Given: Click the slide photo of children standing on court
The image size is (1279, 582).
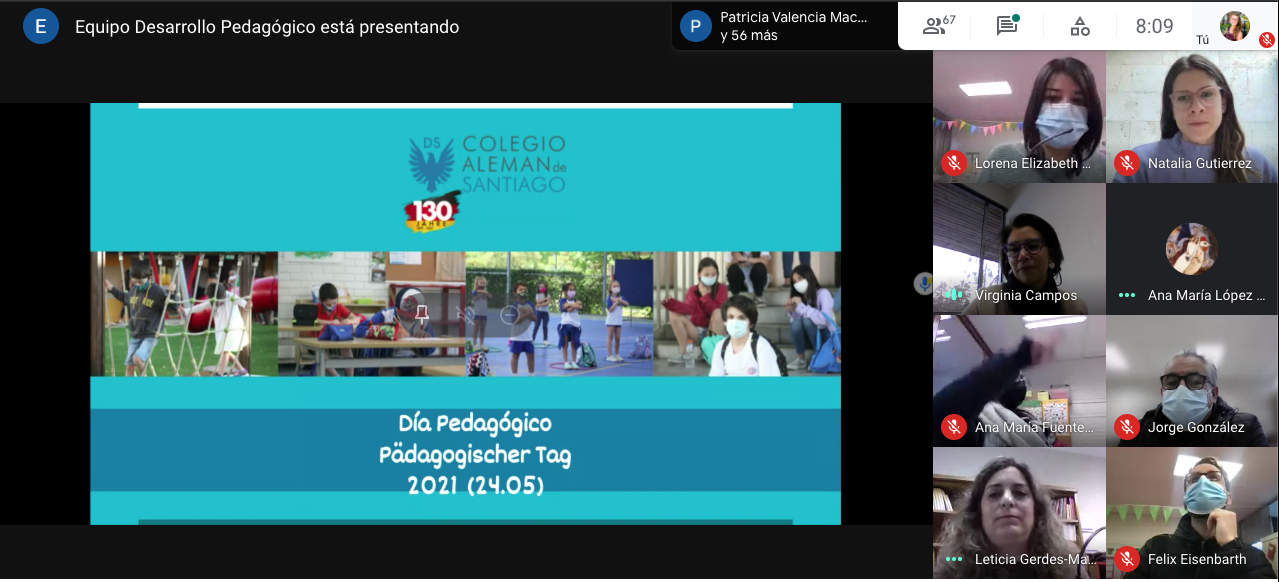Looking at the screenshot, I should [x=559, y=314].
